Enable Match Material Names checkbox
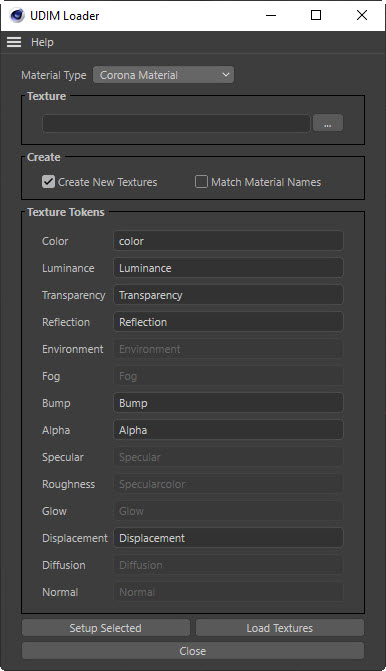The image size is (386, 671). [x=201, y=182]
